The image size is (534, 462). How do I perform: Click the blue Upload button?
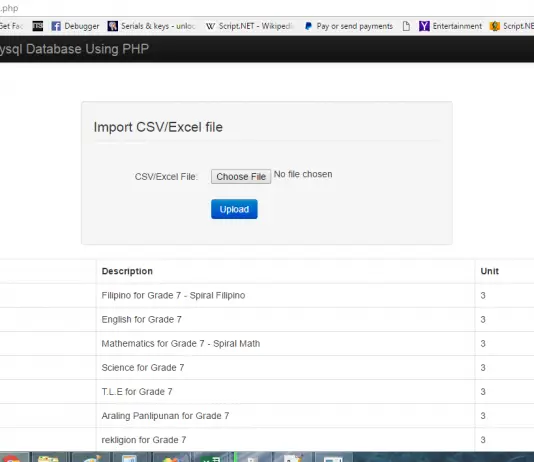point(234,209)
